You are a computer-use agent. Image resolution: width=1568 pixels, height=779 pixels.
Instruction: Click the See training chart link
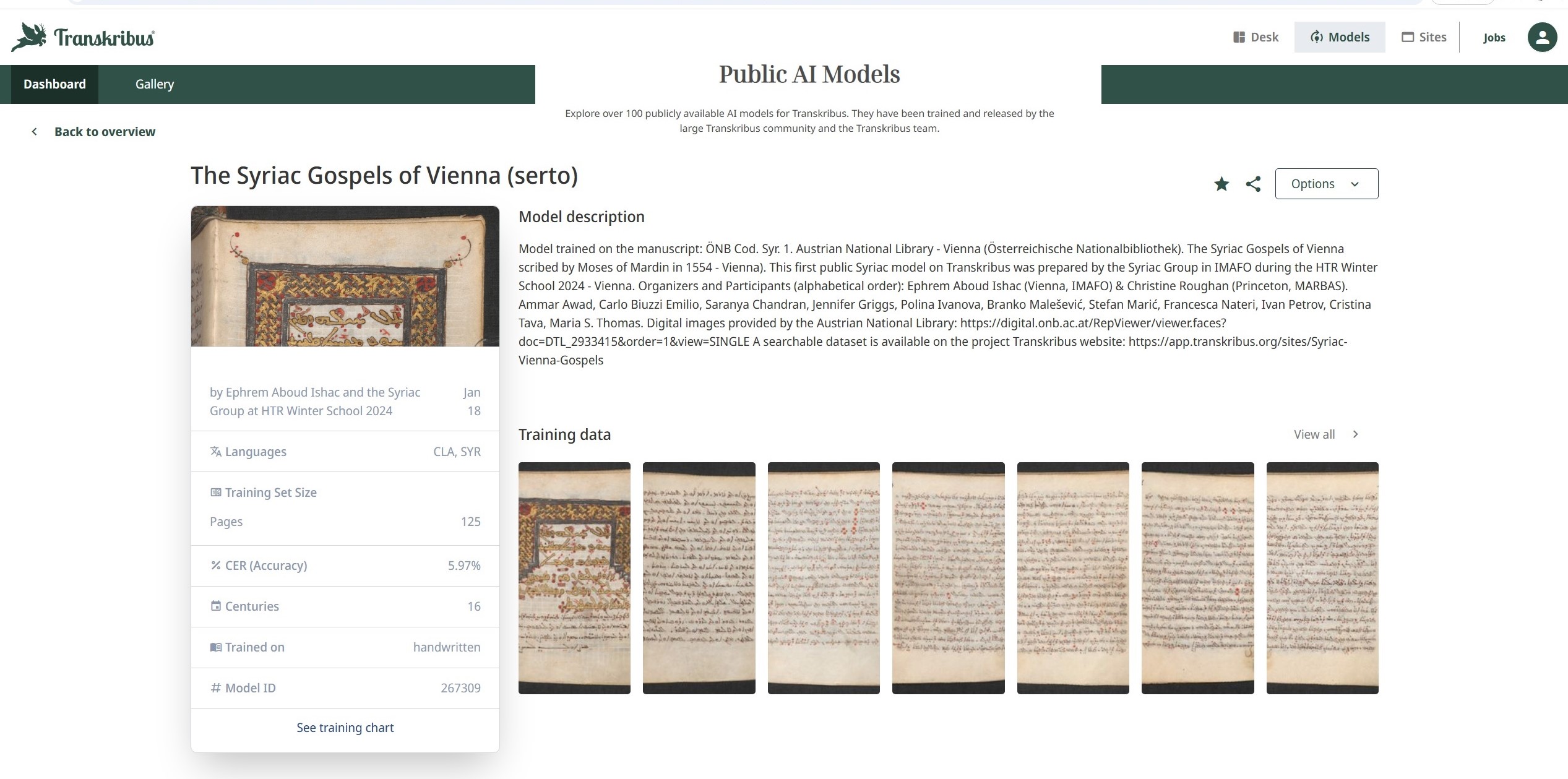345,728
